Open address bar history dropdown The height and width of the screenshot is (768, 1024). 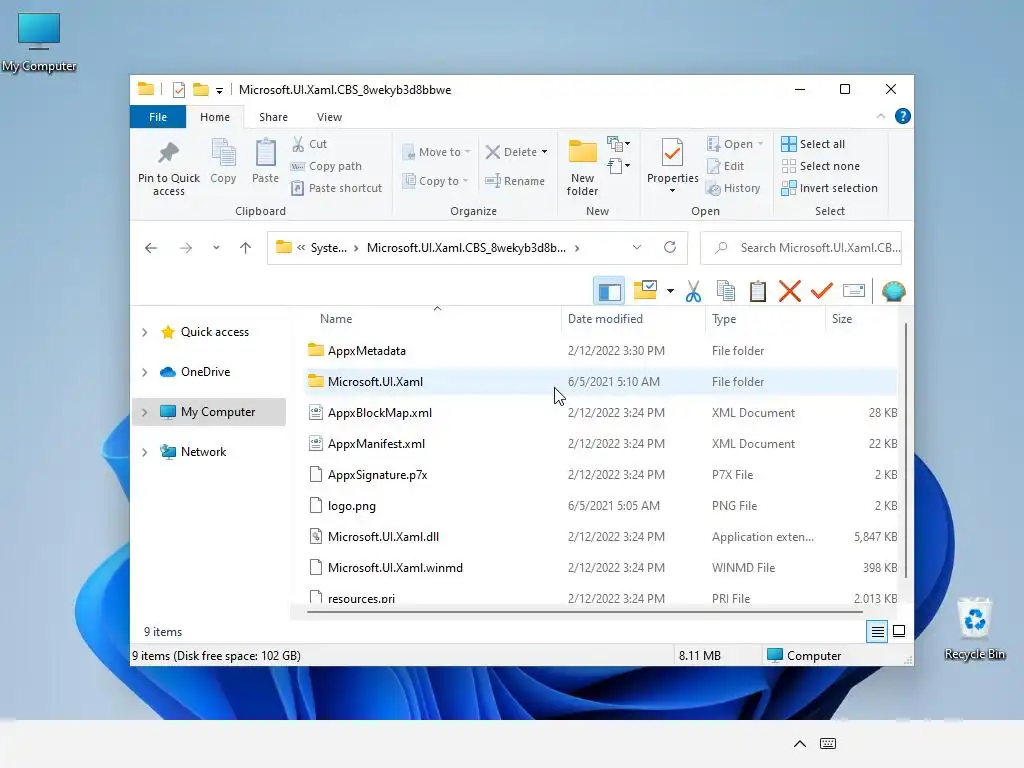click(637, 248)
